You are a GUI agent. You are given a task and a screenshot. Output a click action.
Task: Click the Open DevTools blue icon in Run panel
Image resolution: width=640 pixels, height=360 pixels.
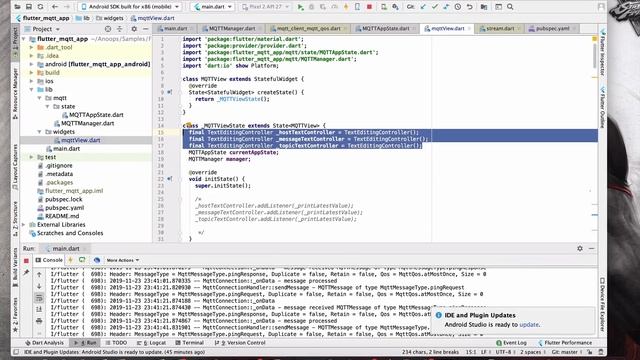coord(97,260)
